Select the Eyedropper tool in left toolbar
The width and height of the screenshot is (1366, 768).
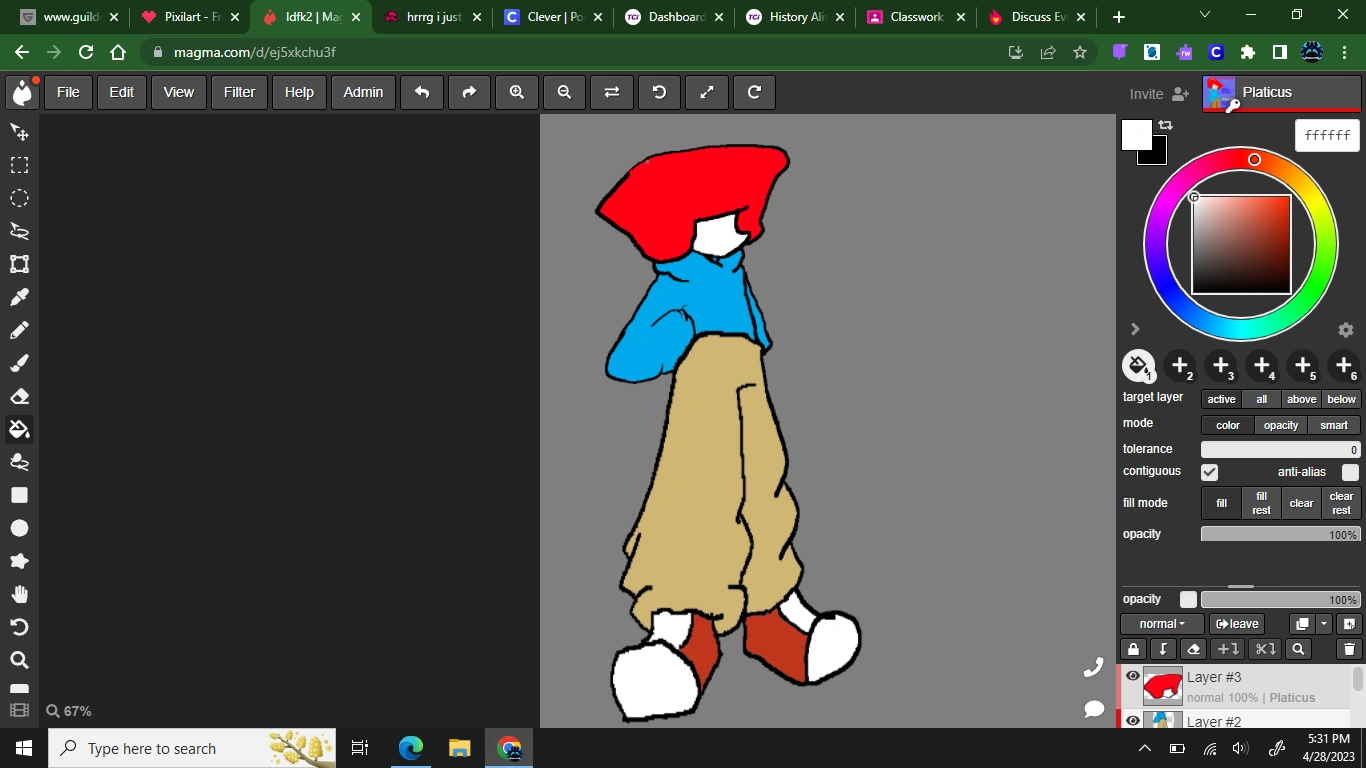(19, 297)
